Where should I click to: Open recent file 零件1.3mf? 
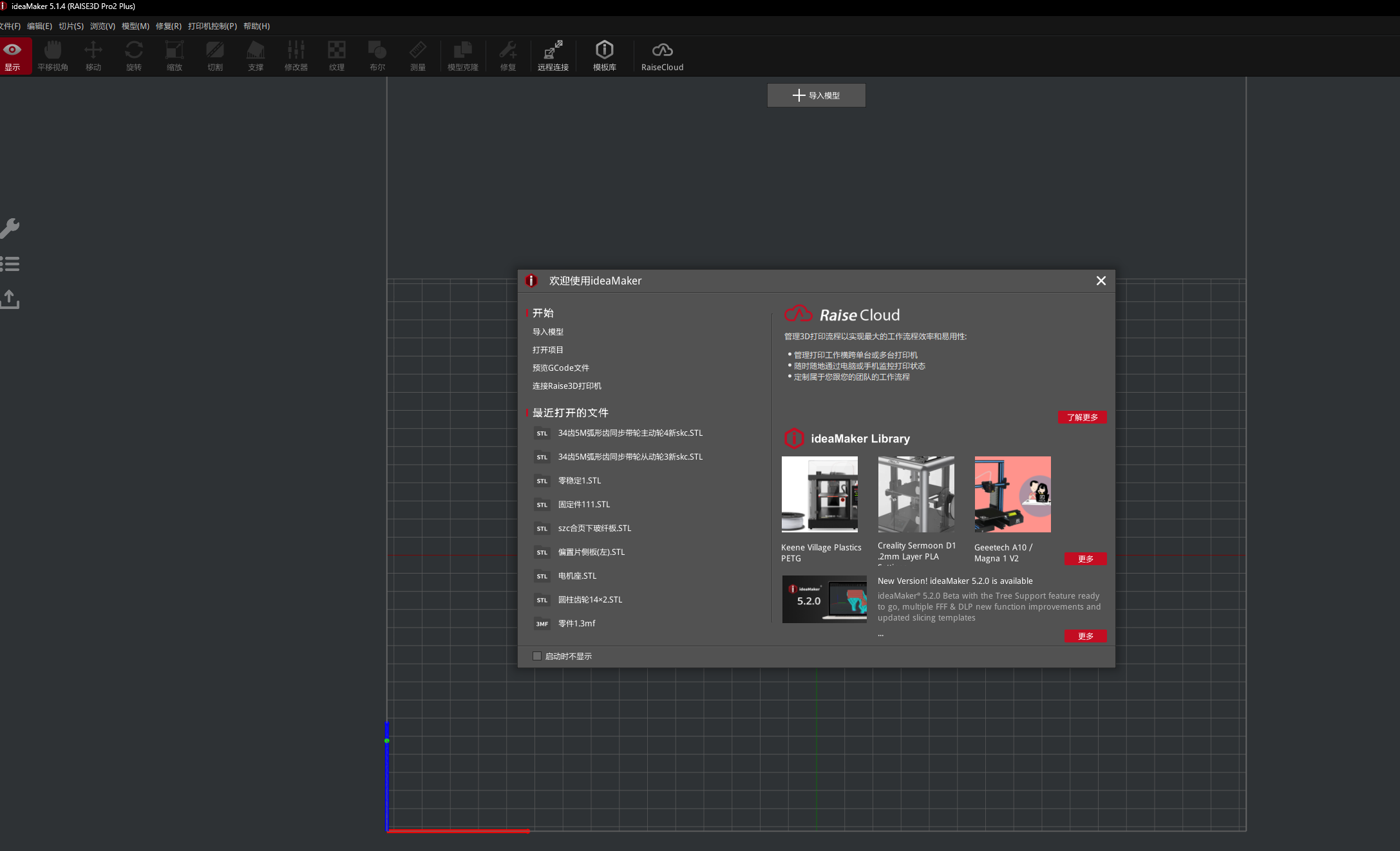(576, 624)
